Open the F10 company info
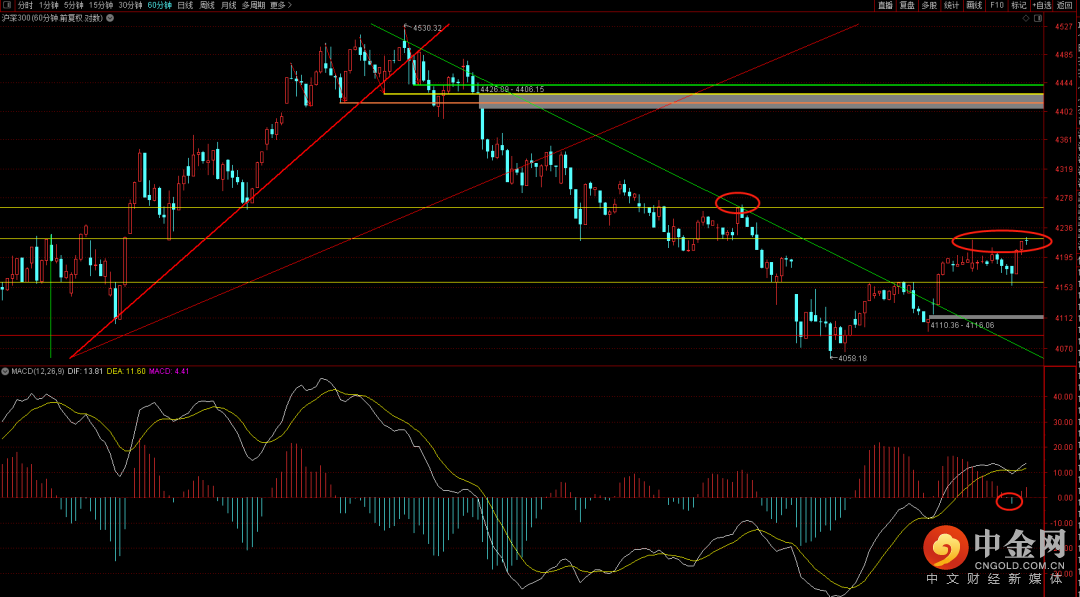The width and height of the screenshot is (1080, 597). (996, 5)
